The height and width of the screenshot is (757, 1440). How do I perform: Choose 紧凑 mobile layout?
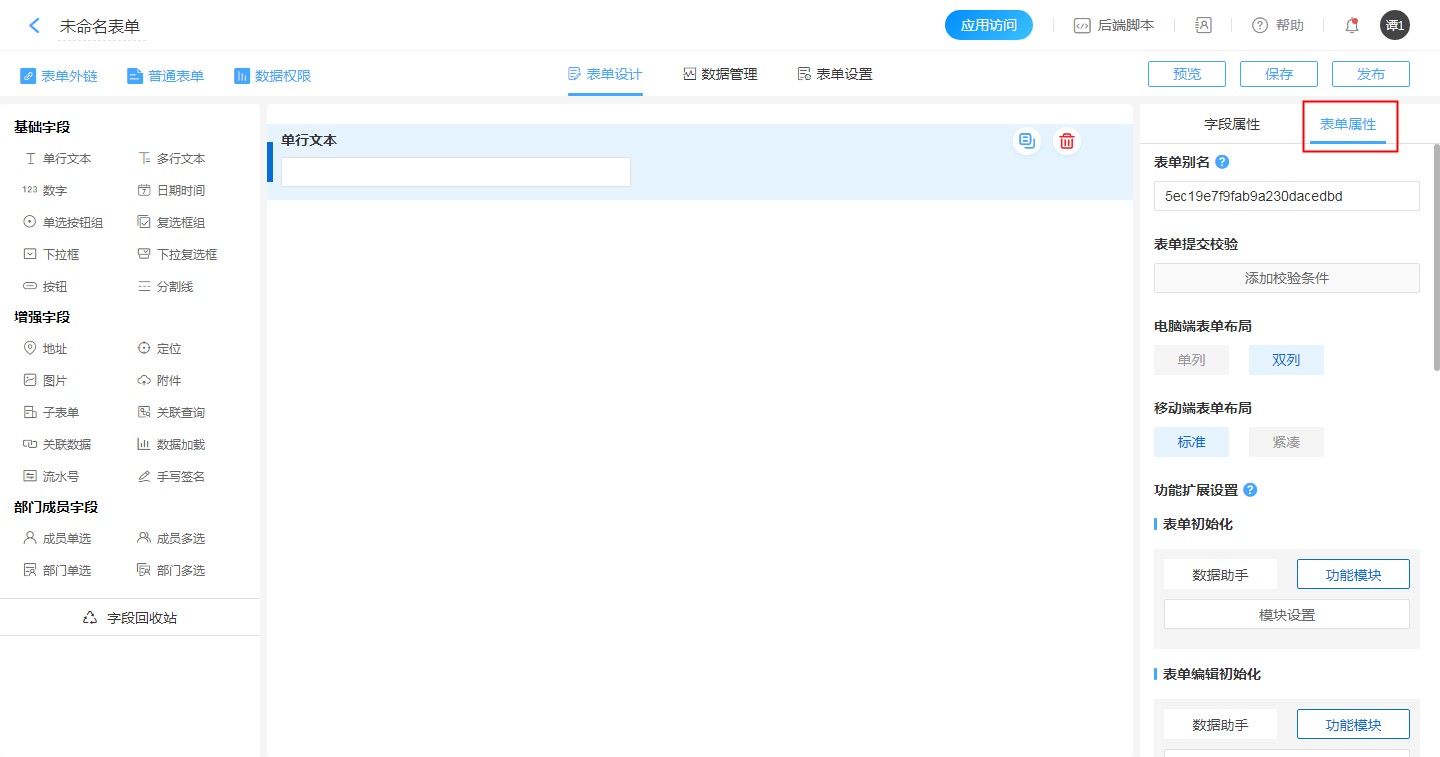point(1286,442)
